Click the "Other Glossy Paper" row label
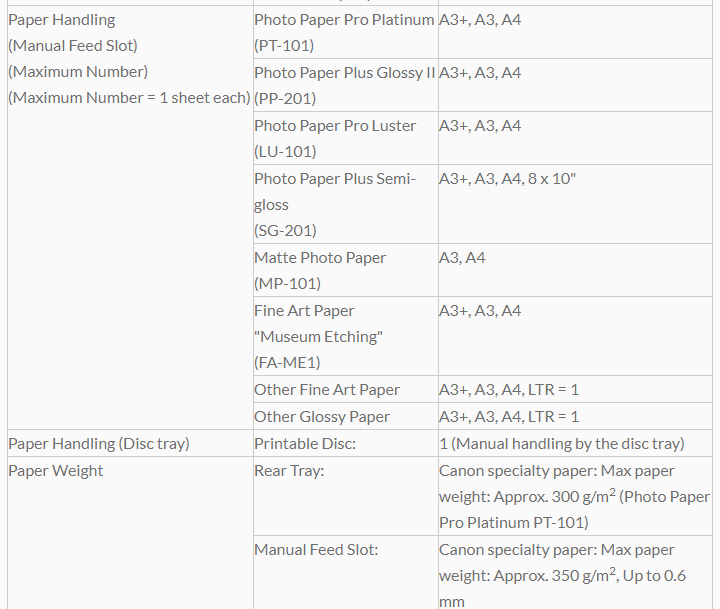The image size is (720, 609). click(322, 417)
